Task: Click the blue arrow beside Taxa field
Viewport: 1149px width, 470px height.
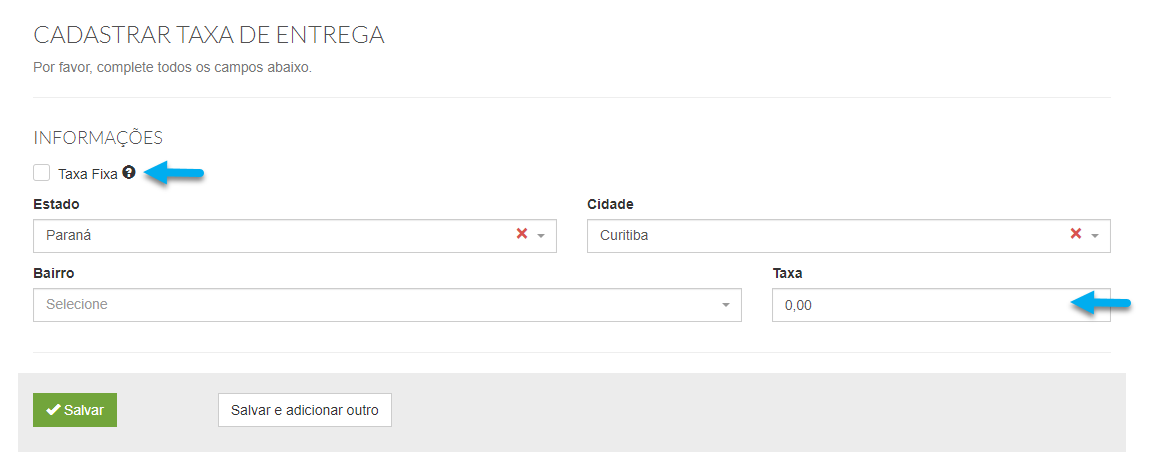Action: (x=1101, y=302)
